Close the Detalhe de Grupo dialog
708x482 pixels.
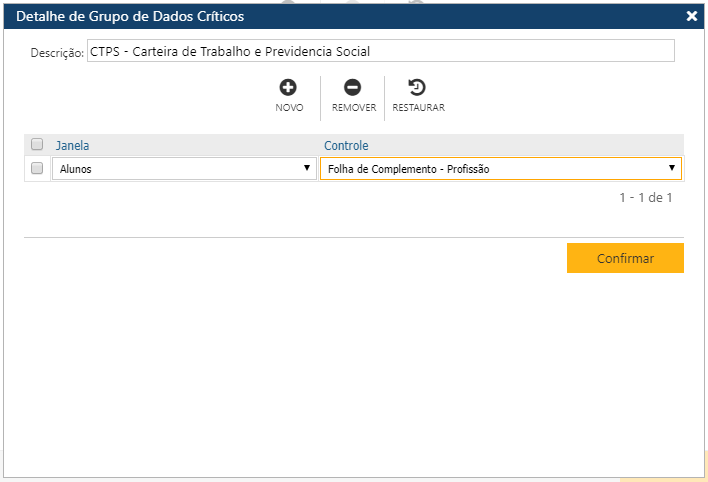pos(691,16)
